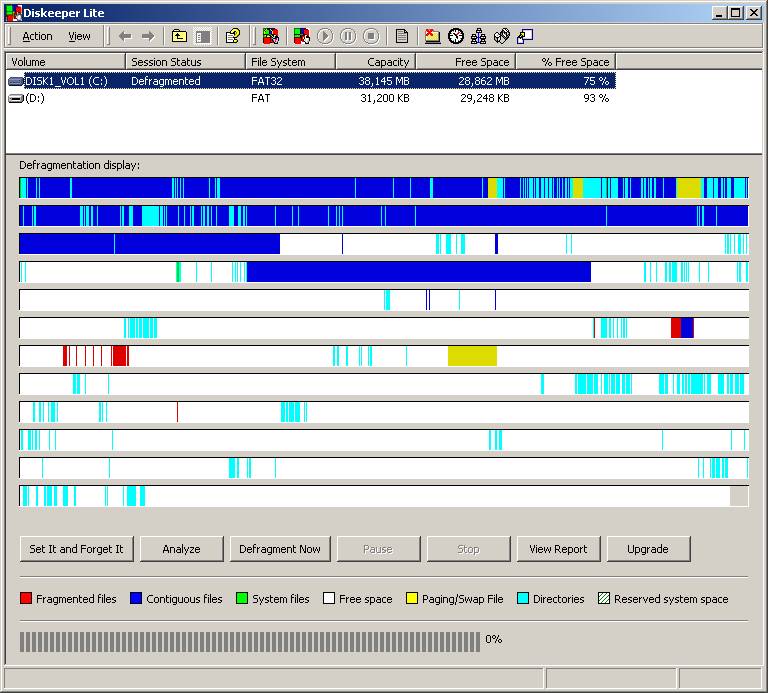Viewport: 768px width, 693px height.
Task: Click the large yellow paging file block
Action: [x=472, y=356]
